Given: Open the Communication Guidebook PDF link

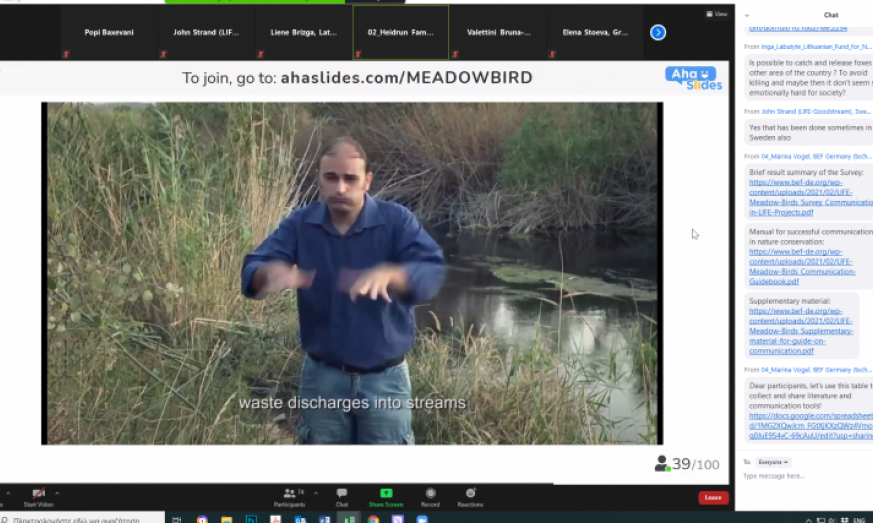Looking at the screenshot, I should 802,266.
